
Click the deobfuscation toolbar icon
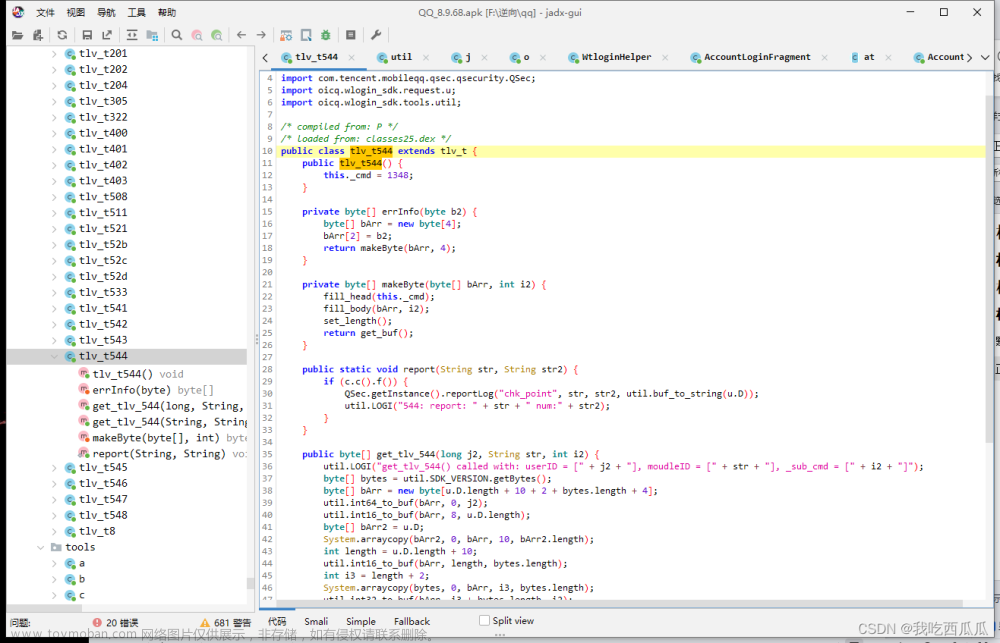click(x=286, y=35)
